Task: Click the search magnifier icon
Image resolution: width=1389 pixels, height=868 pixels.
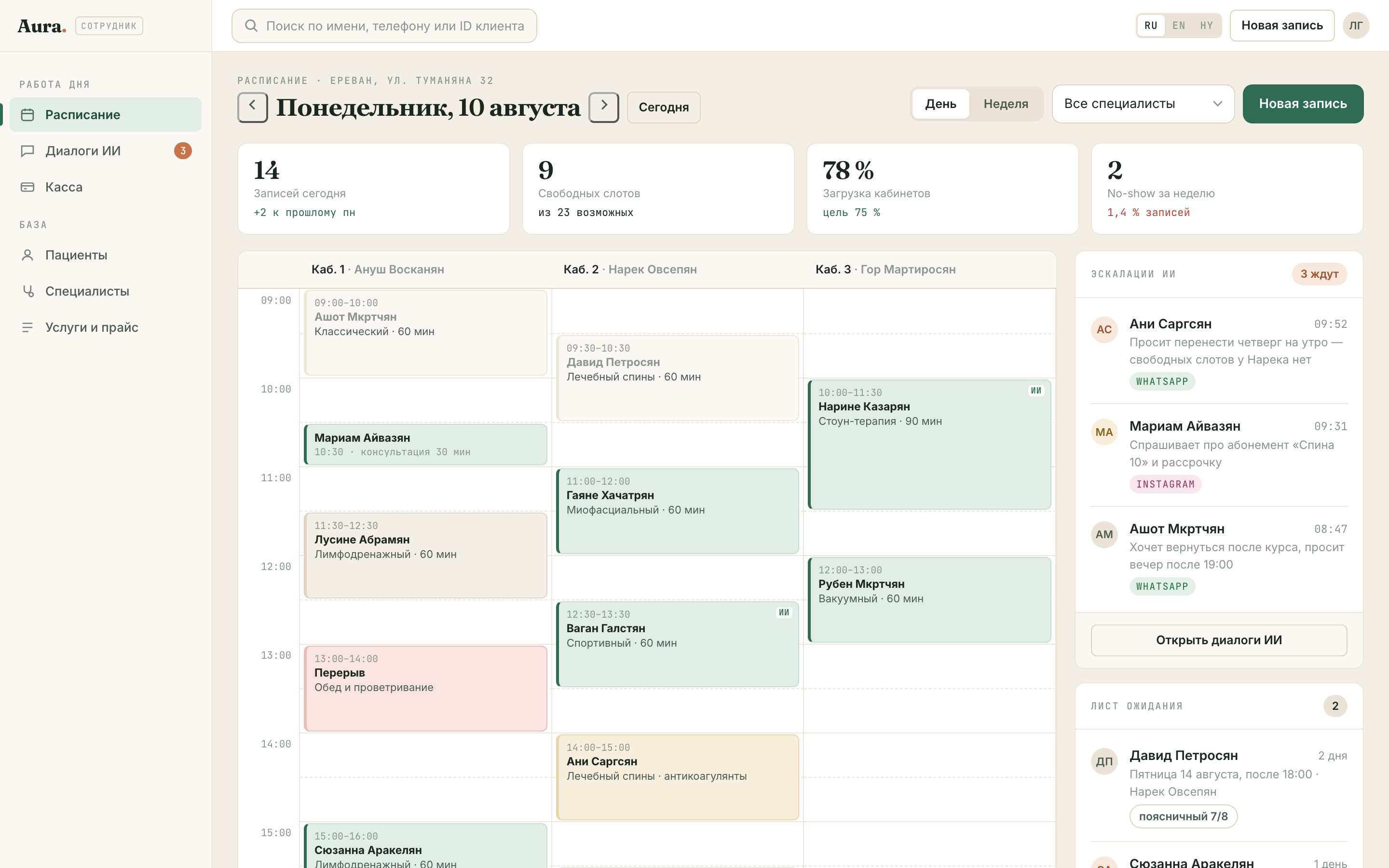Action: pyautogui.click(x=251, y=25)
